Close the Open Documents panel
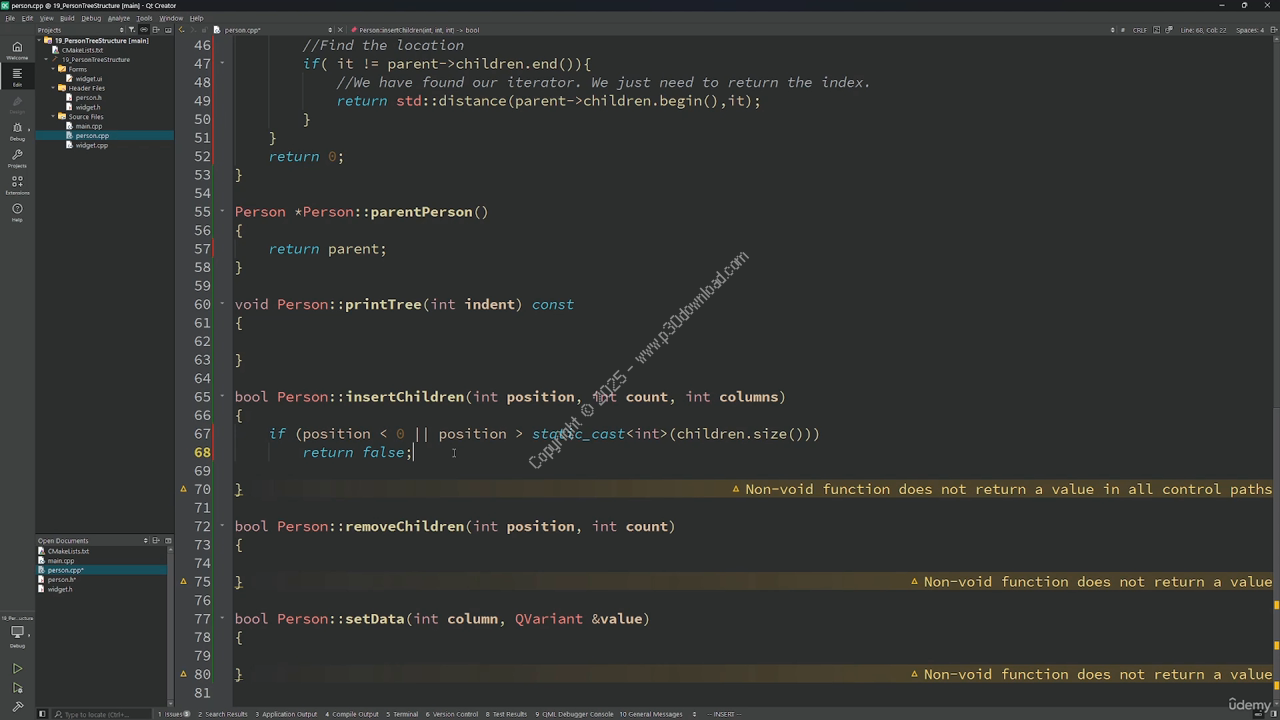1280x720 pixels. coord(168,541)
